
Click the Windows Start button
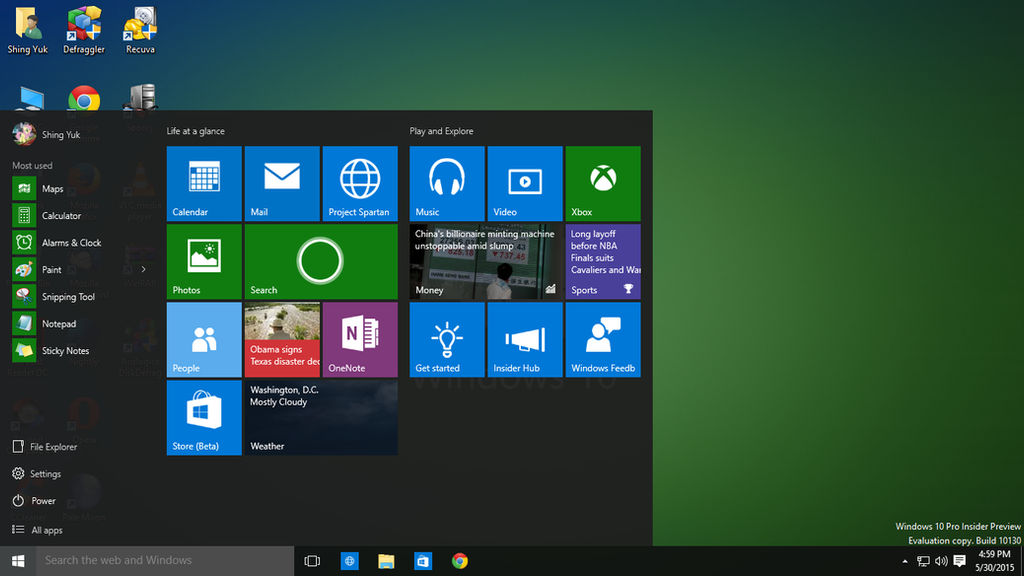[x=18, y=561]
